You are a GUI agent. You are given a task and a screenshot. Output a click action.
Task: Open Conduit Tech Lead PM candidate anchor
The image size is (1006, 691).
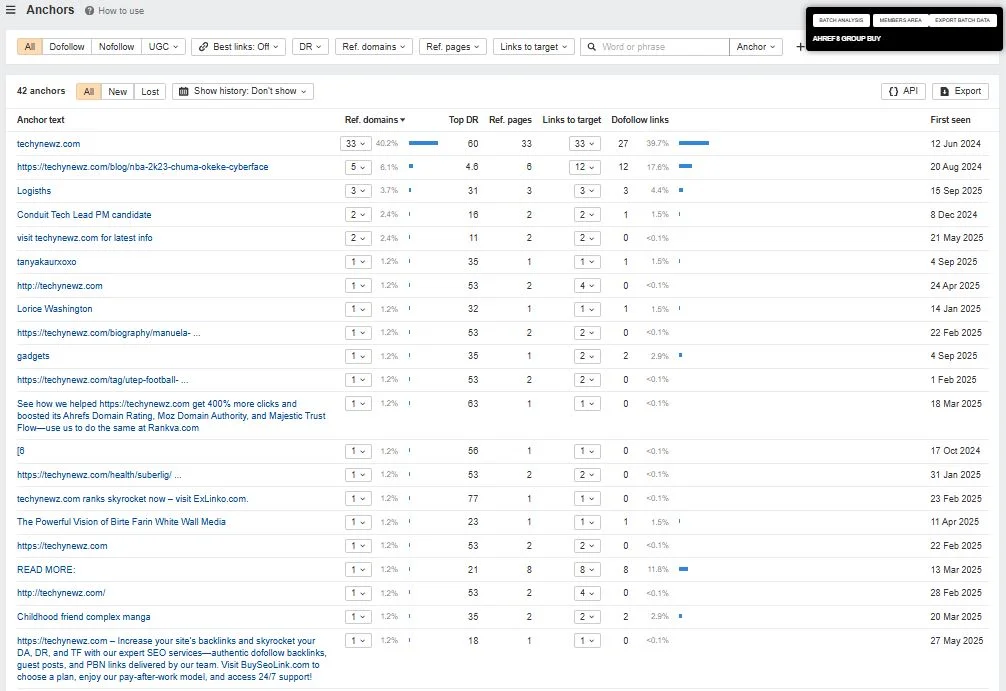(x=84, y=214)
